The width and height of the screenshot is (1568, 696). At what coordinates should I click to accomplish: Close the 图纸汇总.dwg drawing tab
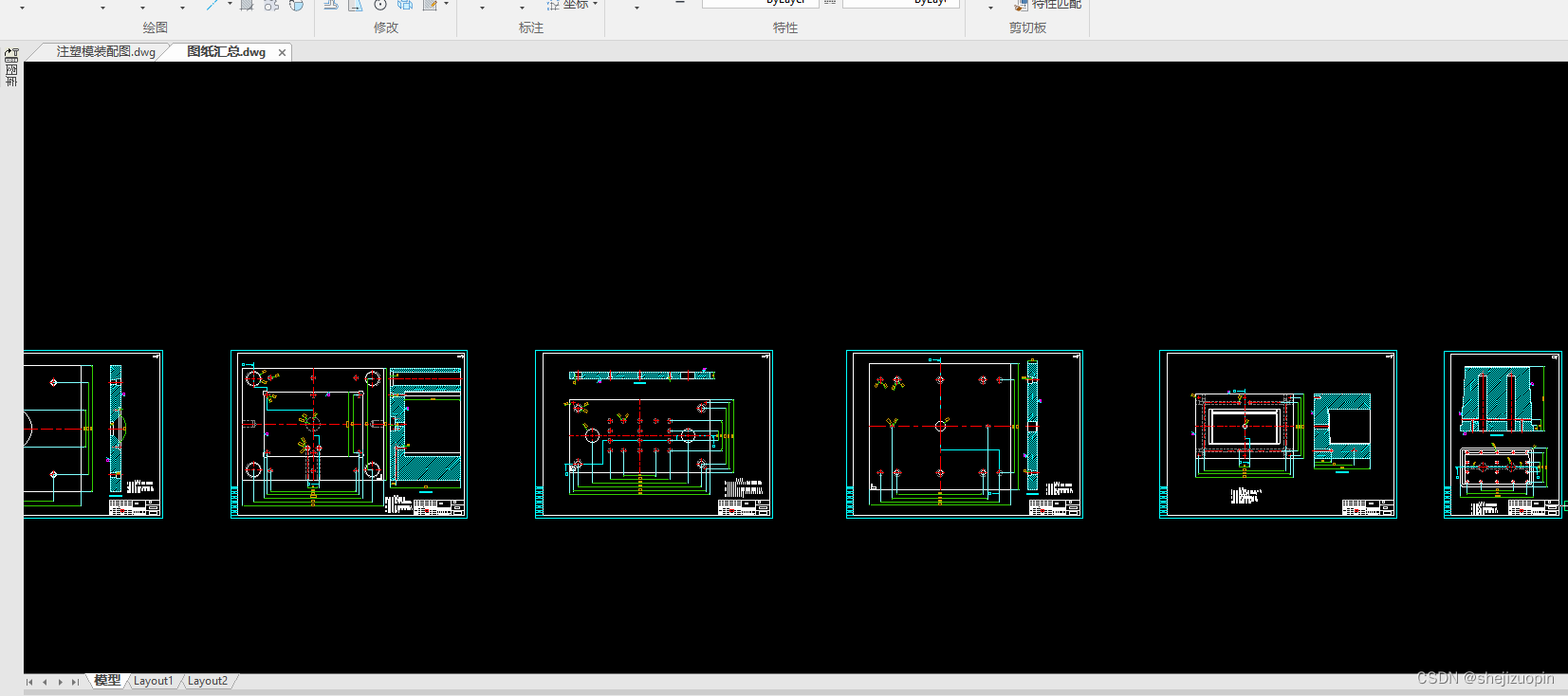[282, 53]
